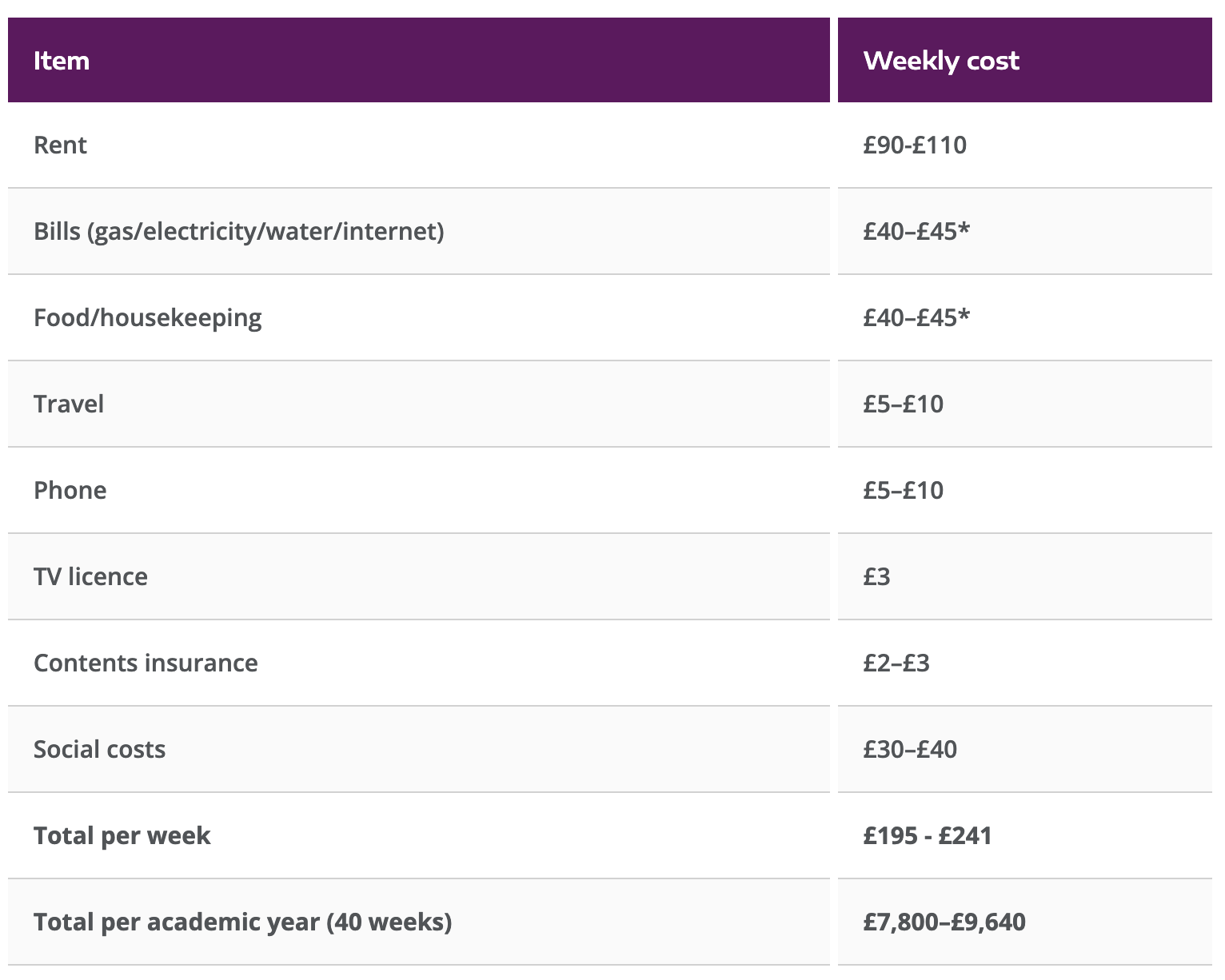
Task: Select the "Phone" row label
Action: point(70,490)
